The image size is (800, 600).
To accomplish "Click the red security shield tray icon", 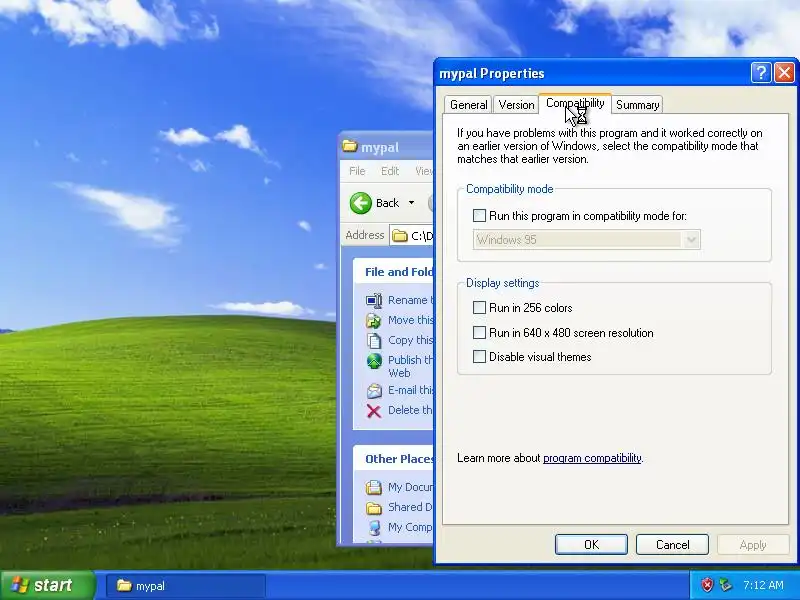I will [707, 585].
